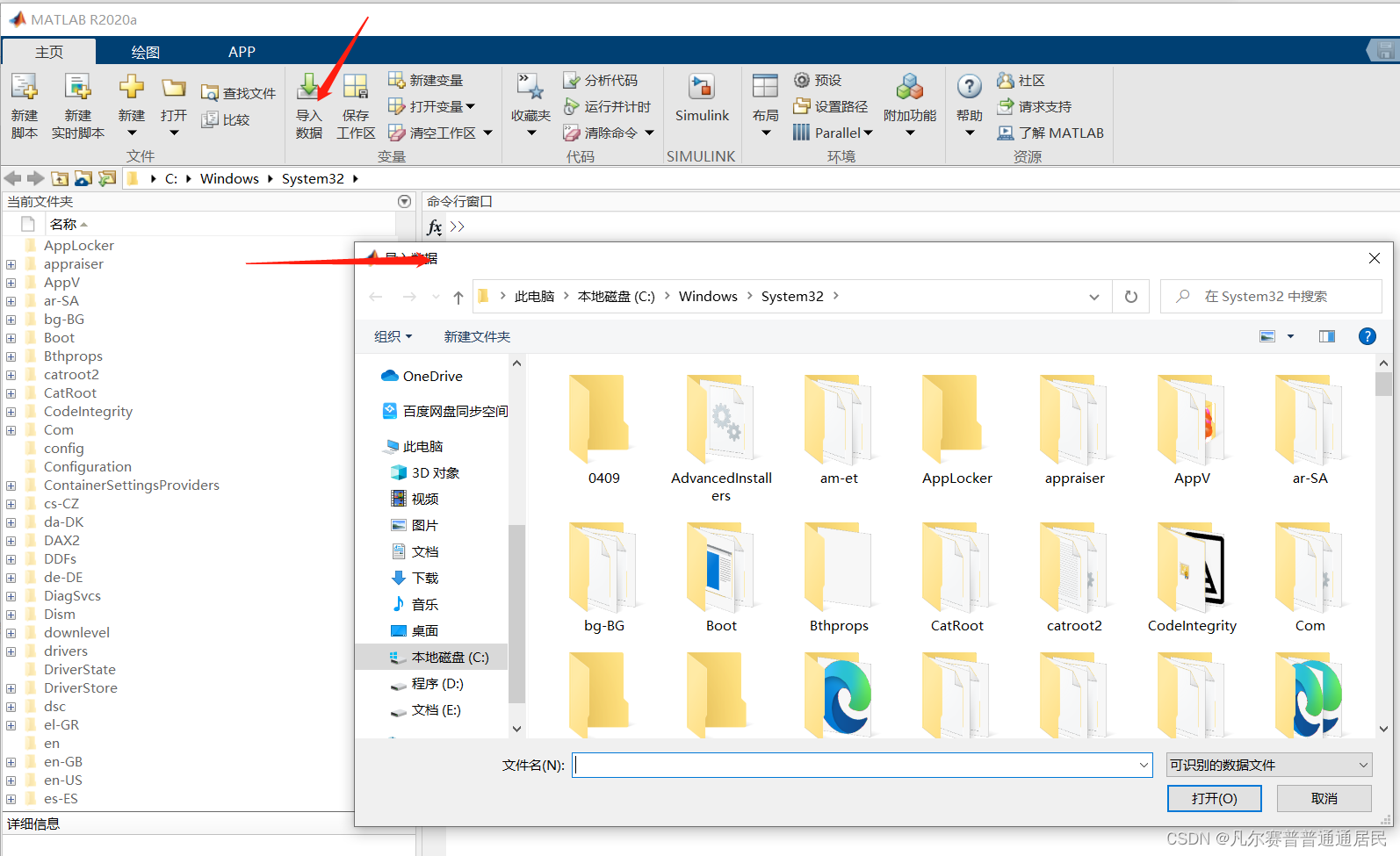Click the 在 System32 中搜索 box
This screenshot has height=856, width=1400.
[x=1271, y=297]
